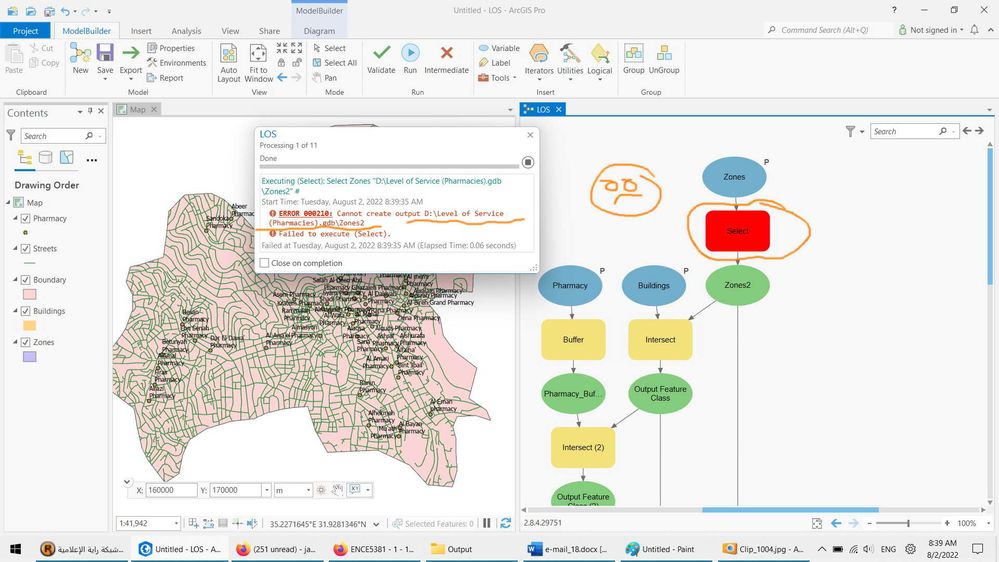Screen dimensions: 999x562
Task: Check the Close on completion box
Action: click(x=264, y=263)
